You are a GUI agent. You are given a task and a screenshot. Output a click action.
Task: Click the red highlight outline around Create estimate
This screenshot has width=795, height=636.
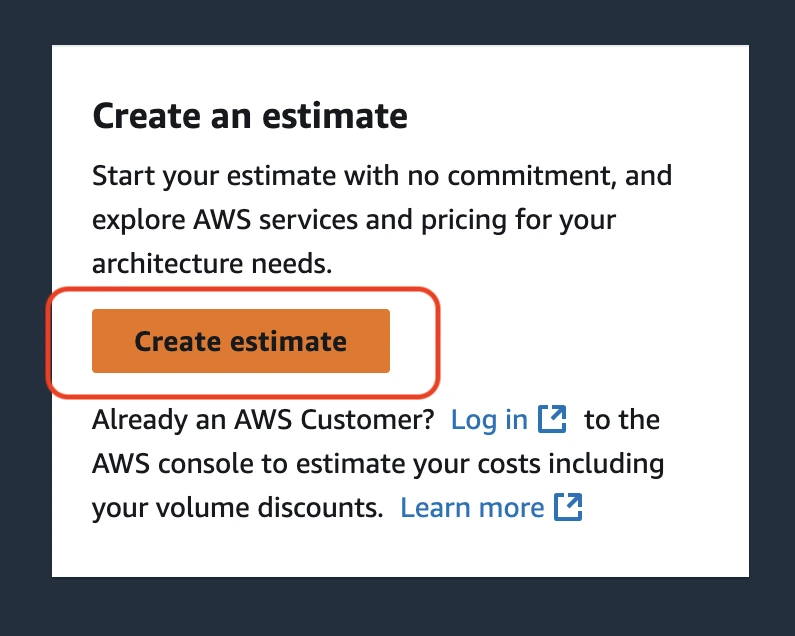click(437, 341)
